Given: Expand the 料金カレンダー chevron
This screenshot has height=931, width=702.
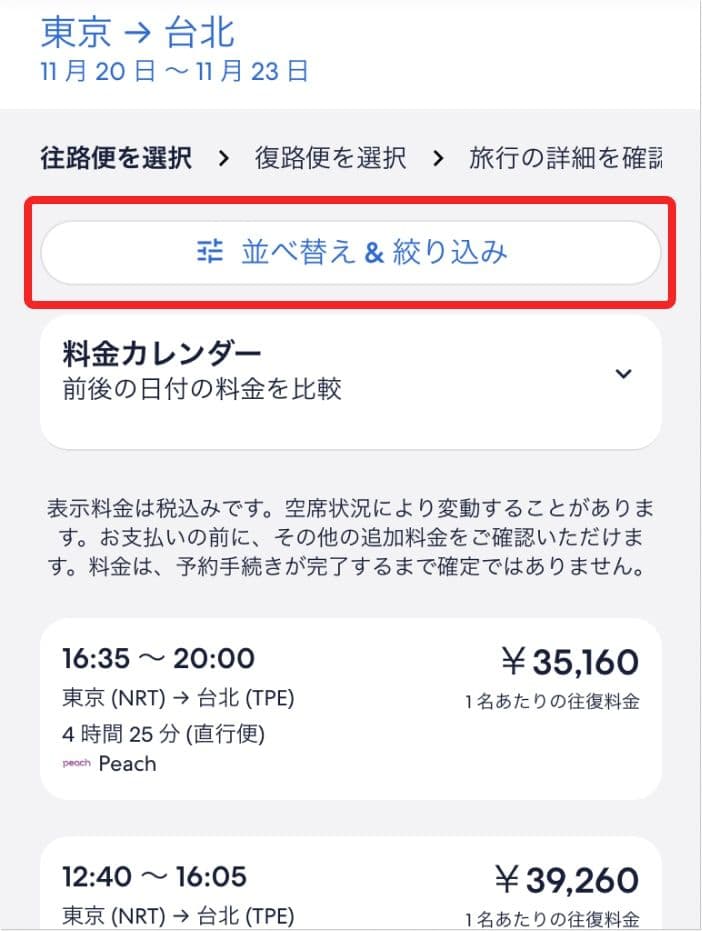Looking at the screenshot, I should tap(623, 373).
